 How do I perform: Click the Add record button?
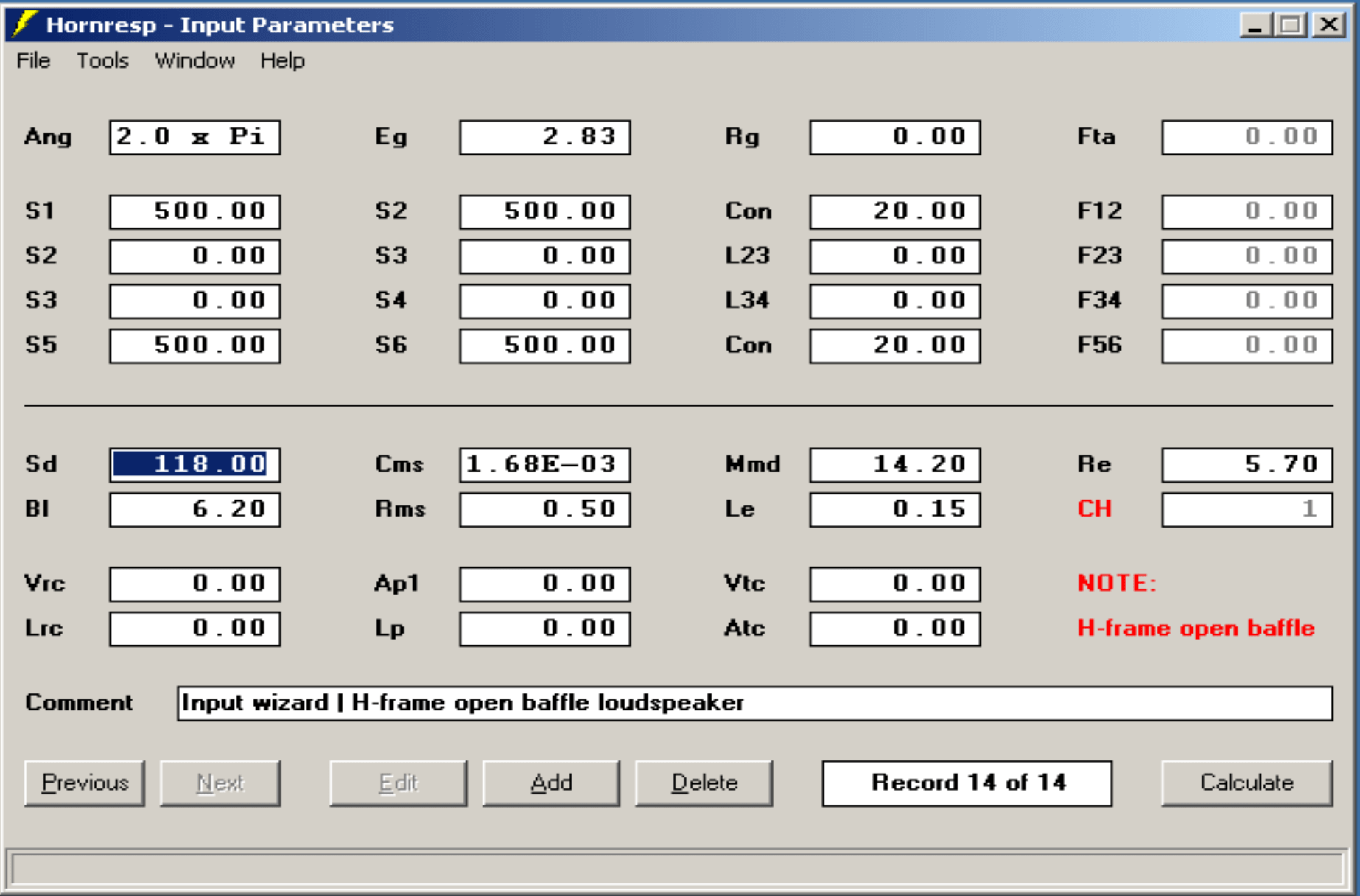coord(551,783)
